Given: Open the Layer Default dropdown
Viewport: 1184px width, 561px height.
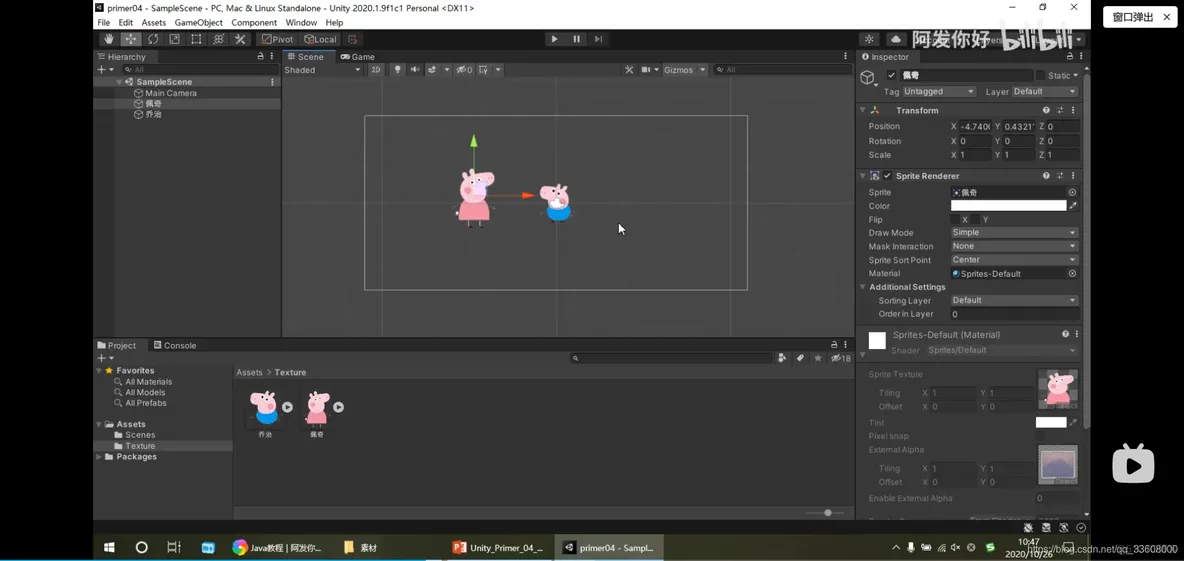Looking at the screenshot, I should click(1044, 91).
